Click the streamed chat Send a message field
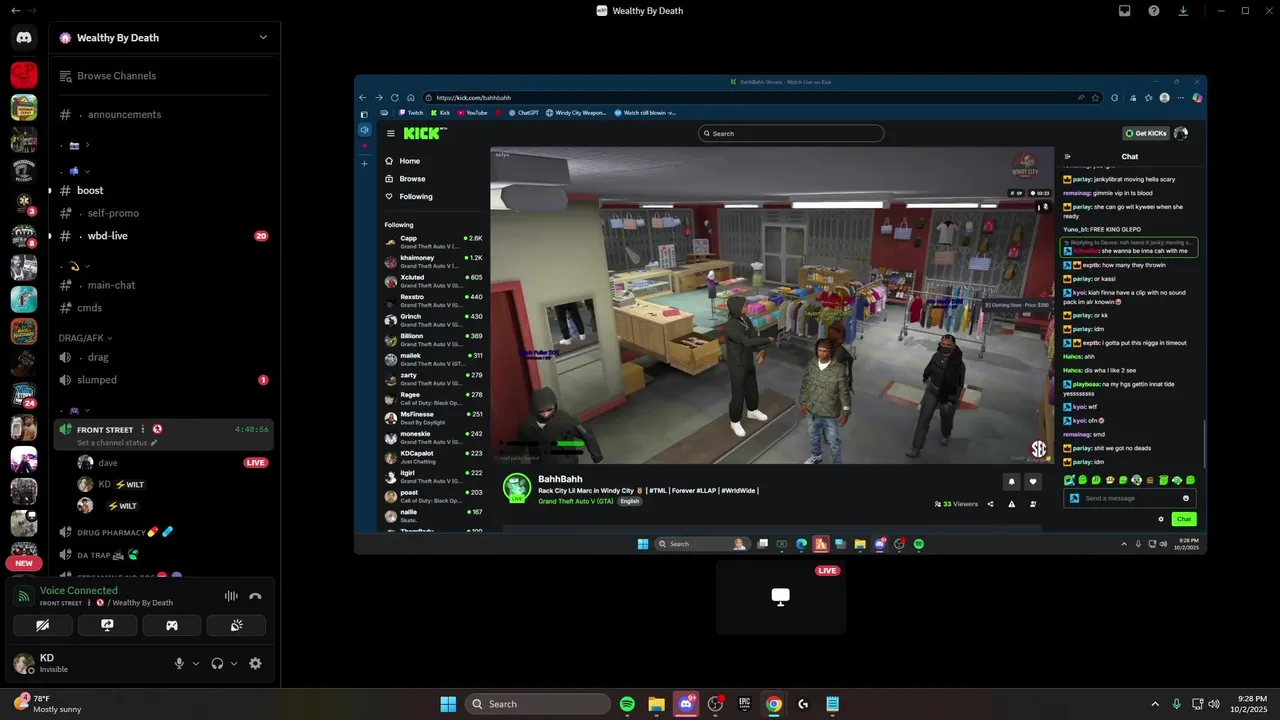 pyautogui.click(x=1129, y=498)
